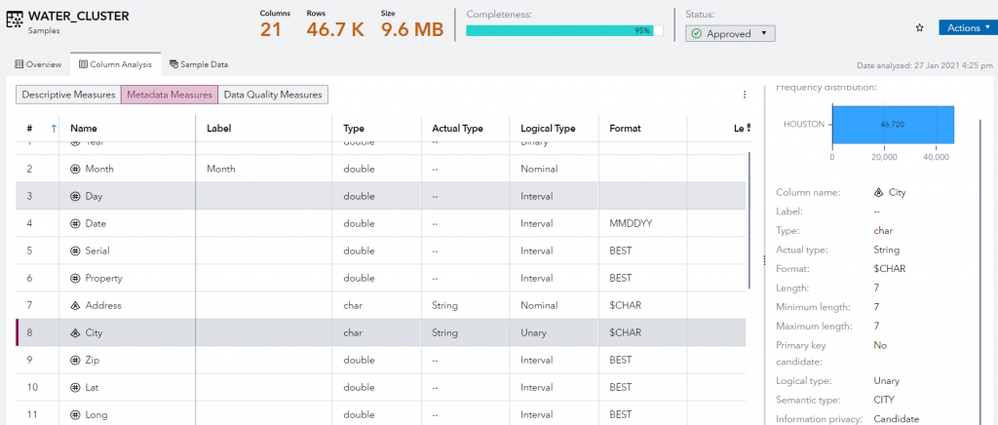Click the ascending sort arrow in # column

click(53, 128)
